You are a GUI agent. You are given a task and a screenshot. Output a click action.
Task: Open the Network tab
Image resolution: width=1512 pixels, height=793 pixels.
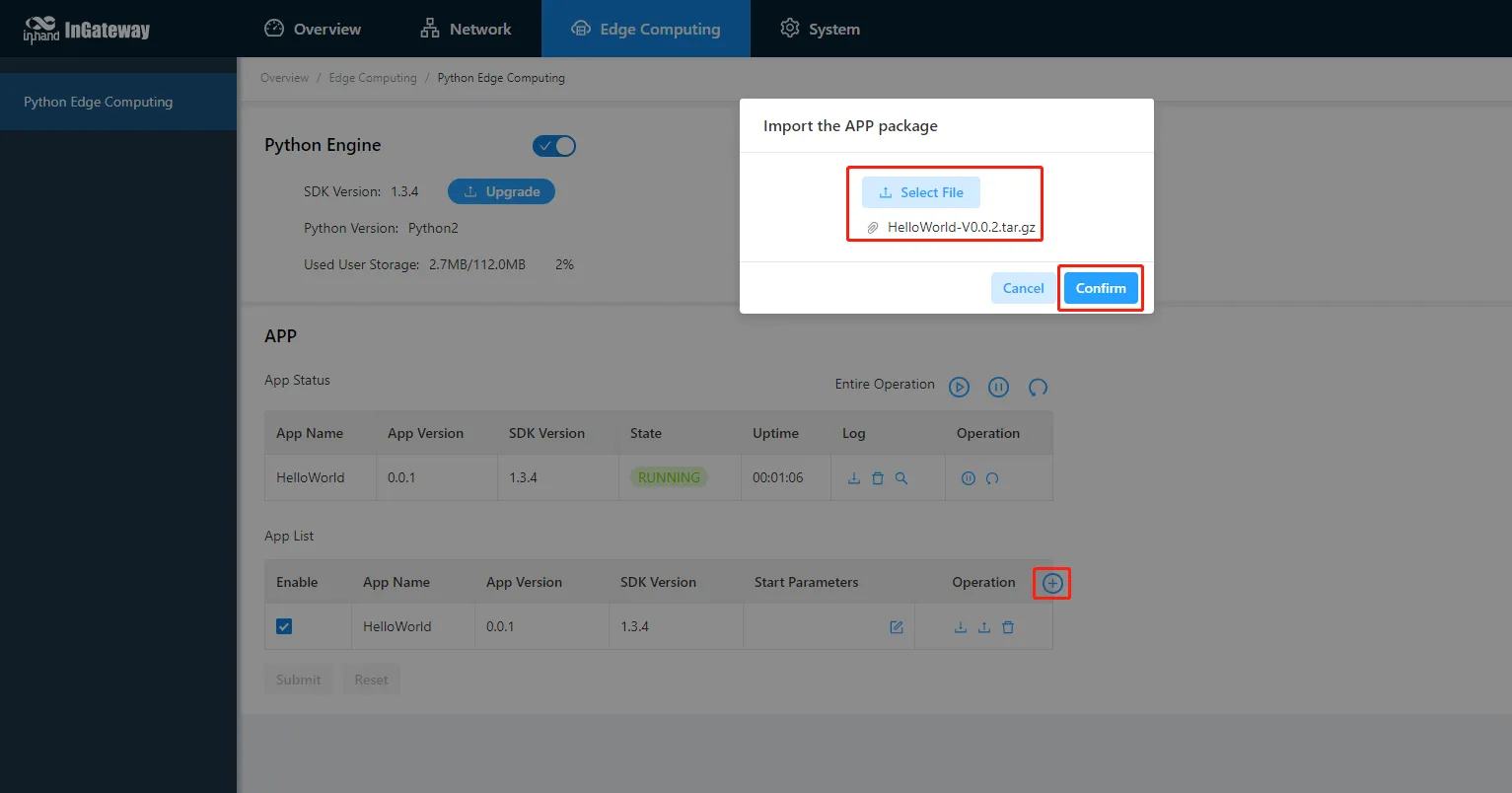(466, 29)
